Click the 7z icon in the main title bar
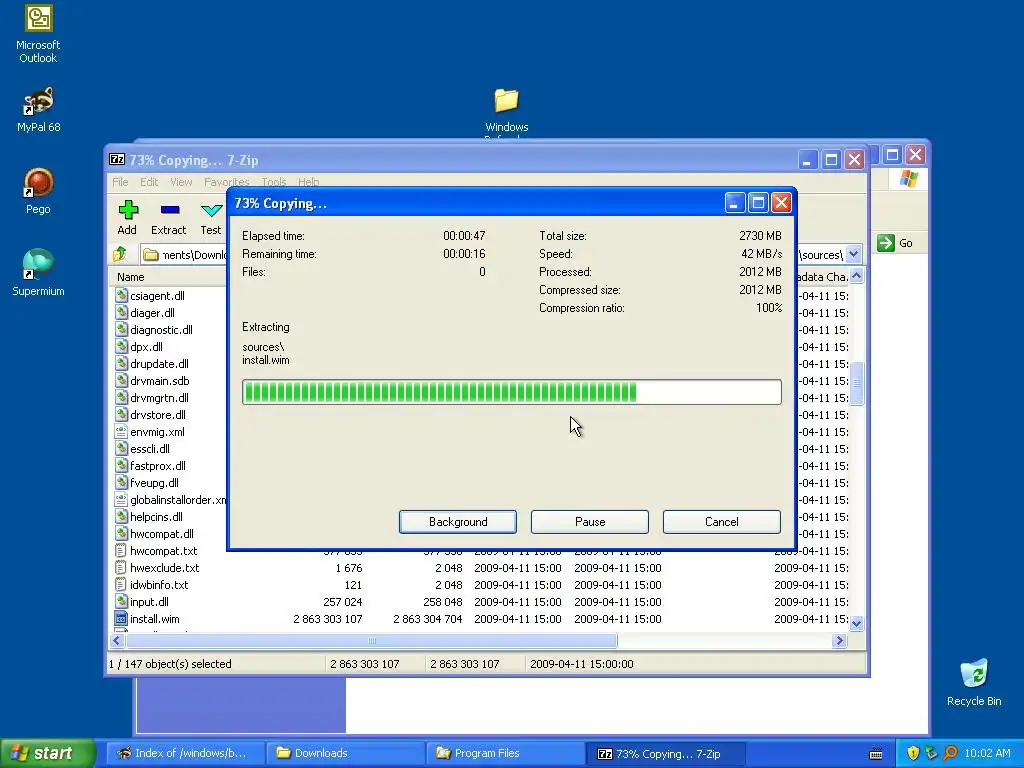Image resolution: width=1024 pixels, height=768 pixels. coord(117,159)
